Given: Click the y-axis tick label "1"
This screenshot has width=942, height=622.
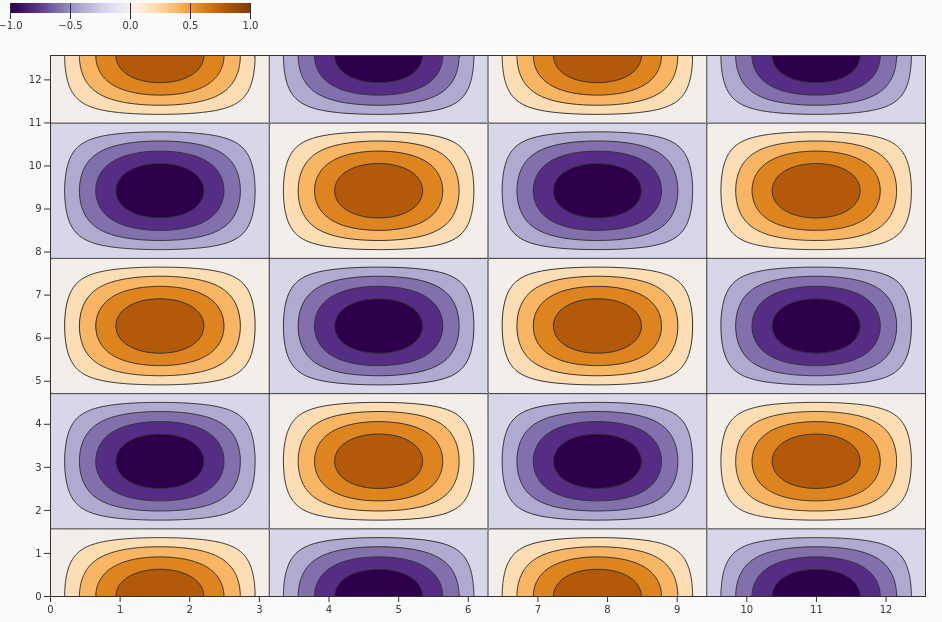Looking at the screenshot, I should (38, 553).
